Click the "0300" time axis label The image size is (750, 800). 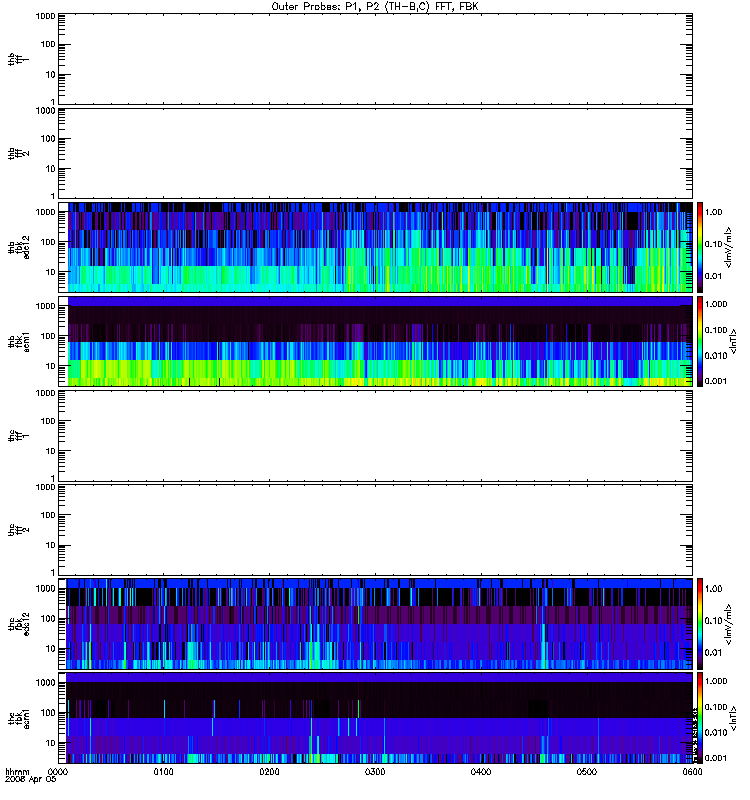(375, 772)
